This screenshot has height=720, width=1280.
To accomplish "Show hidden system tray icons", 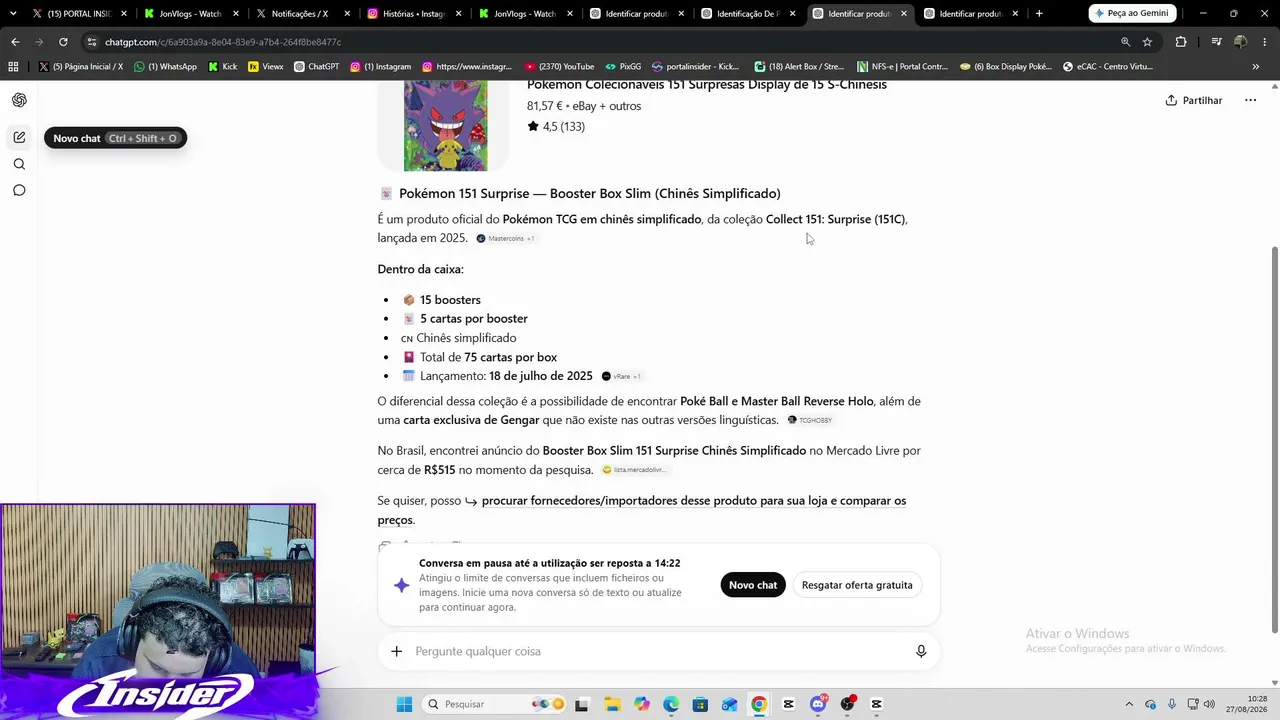I will click(1129, 704).
